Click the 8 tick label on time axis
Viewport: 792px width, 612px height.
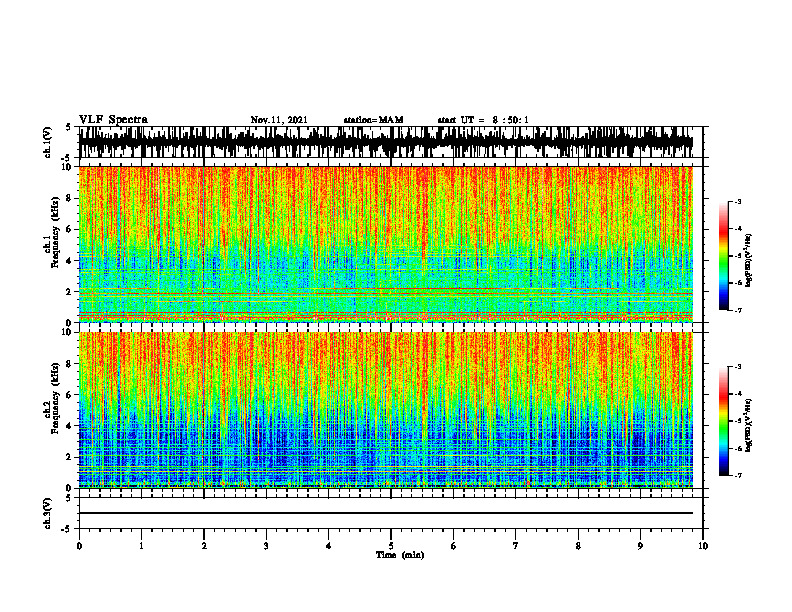coord(578,546)
